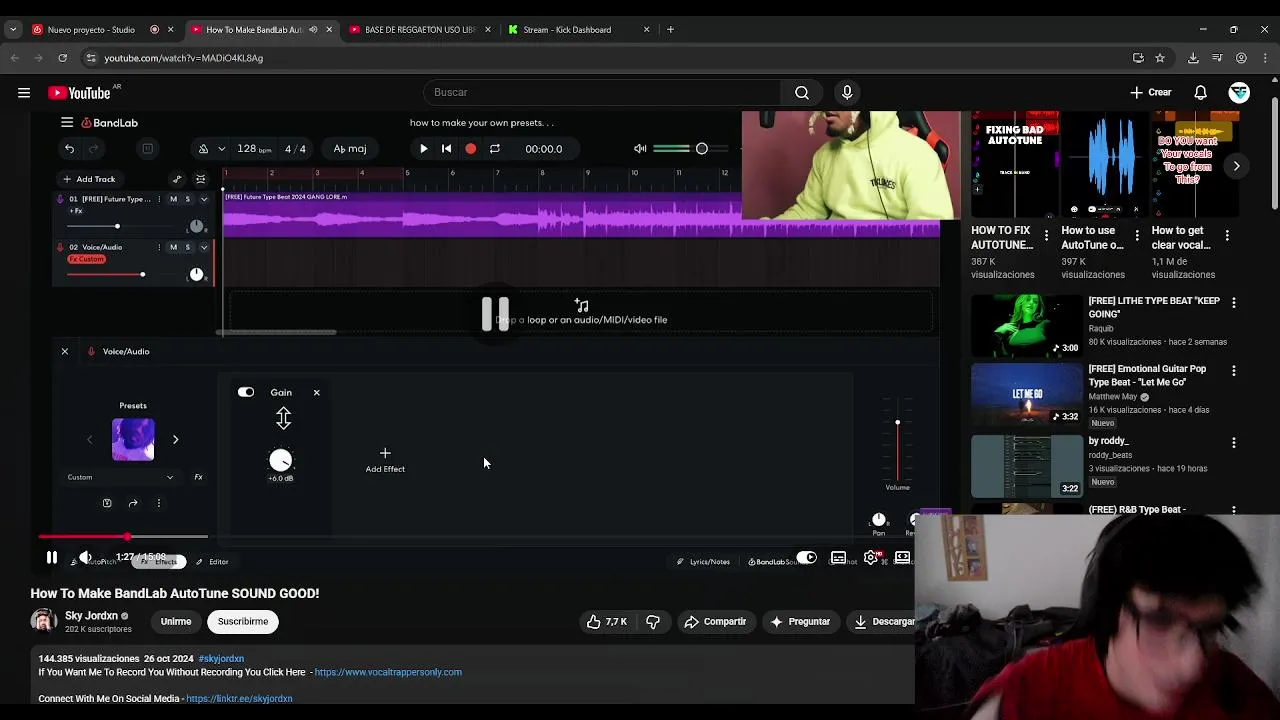This screenshot has height=720, width=1280.
Task: Click the BandLab skip-to-start button
Action: [446, 149]
